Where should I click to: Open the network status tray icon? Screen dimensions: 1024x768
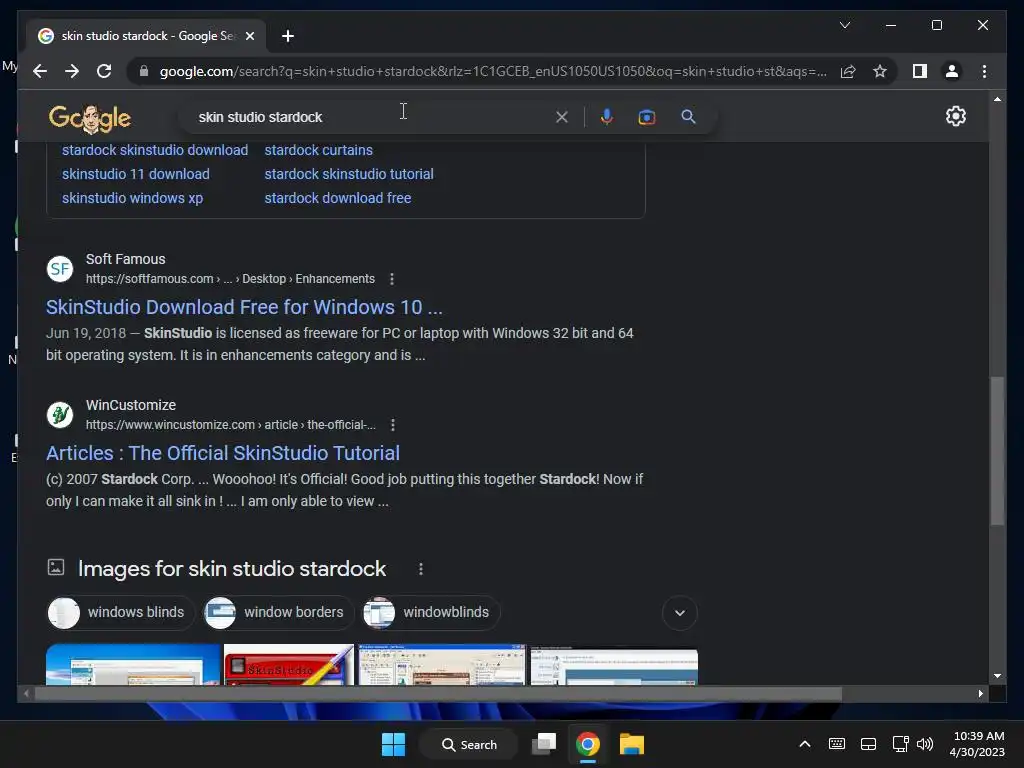click(901, 744)
